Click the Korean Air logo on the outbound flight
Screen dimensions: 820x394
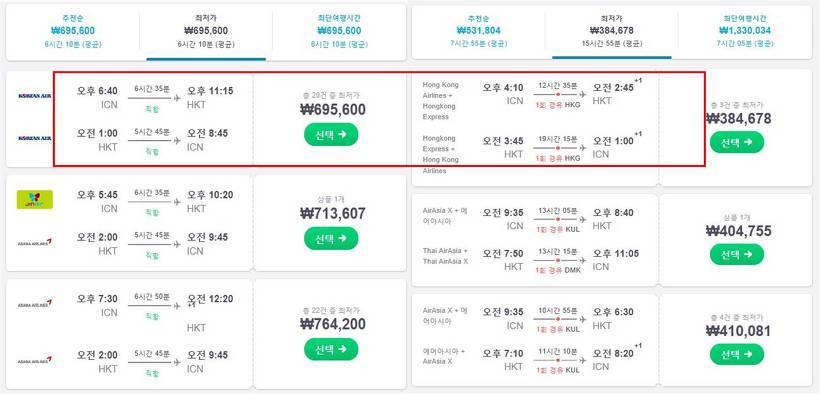[x=35, y=96]
